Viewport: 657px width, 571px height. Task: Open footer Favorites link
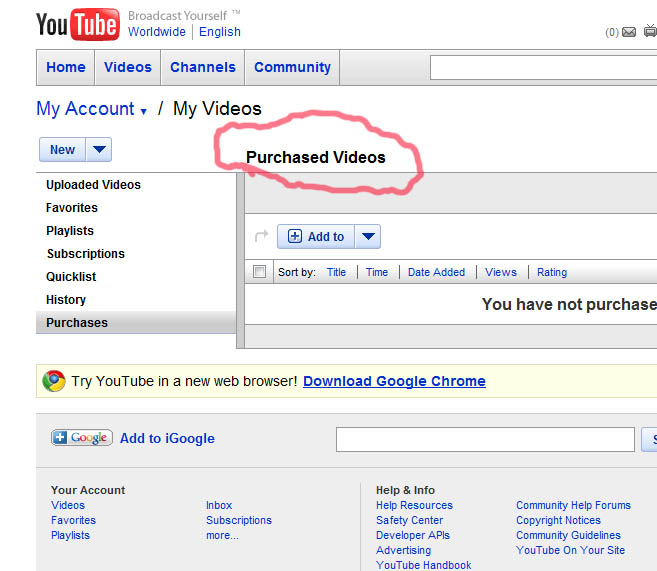point(73,520)
